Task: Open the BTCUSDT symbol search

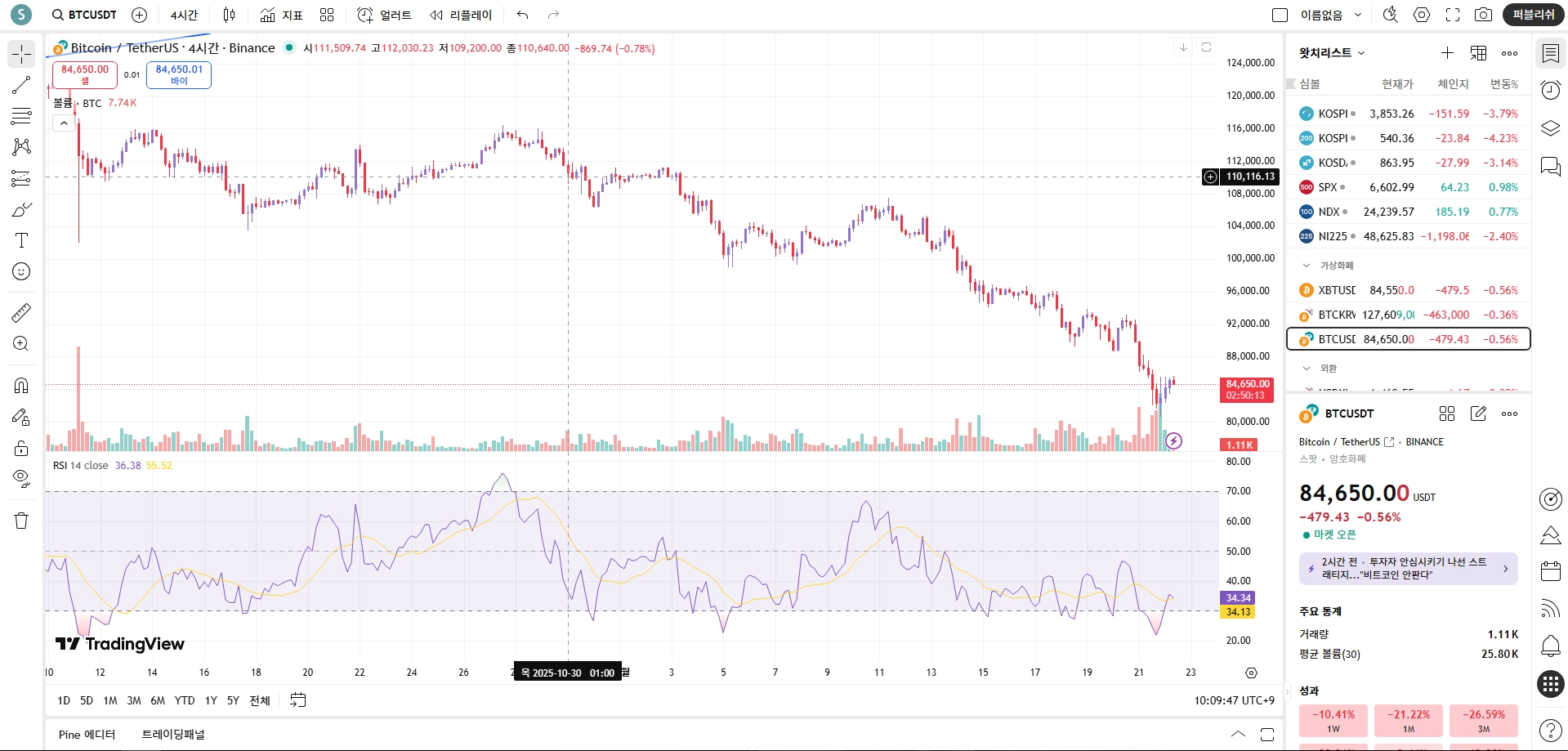Action: coord(84,15)
